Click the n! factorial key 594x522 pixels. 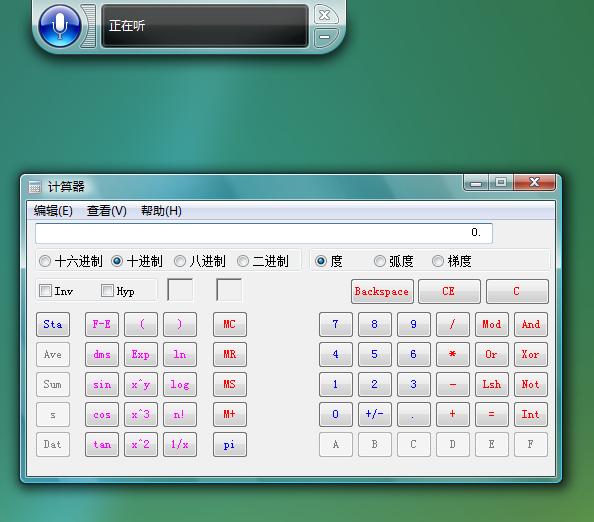(x=180, y=414)
